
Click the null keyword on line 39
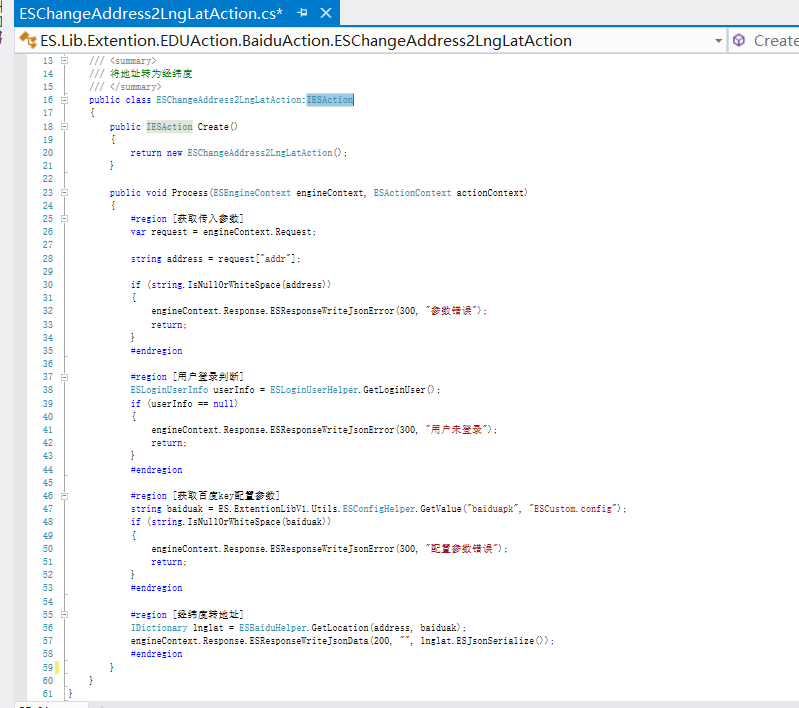click(223, 404)
